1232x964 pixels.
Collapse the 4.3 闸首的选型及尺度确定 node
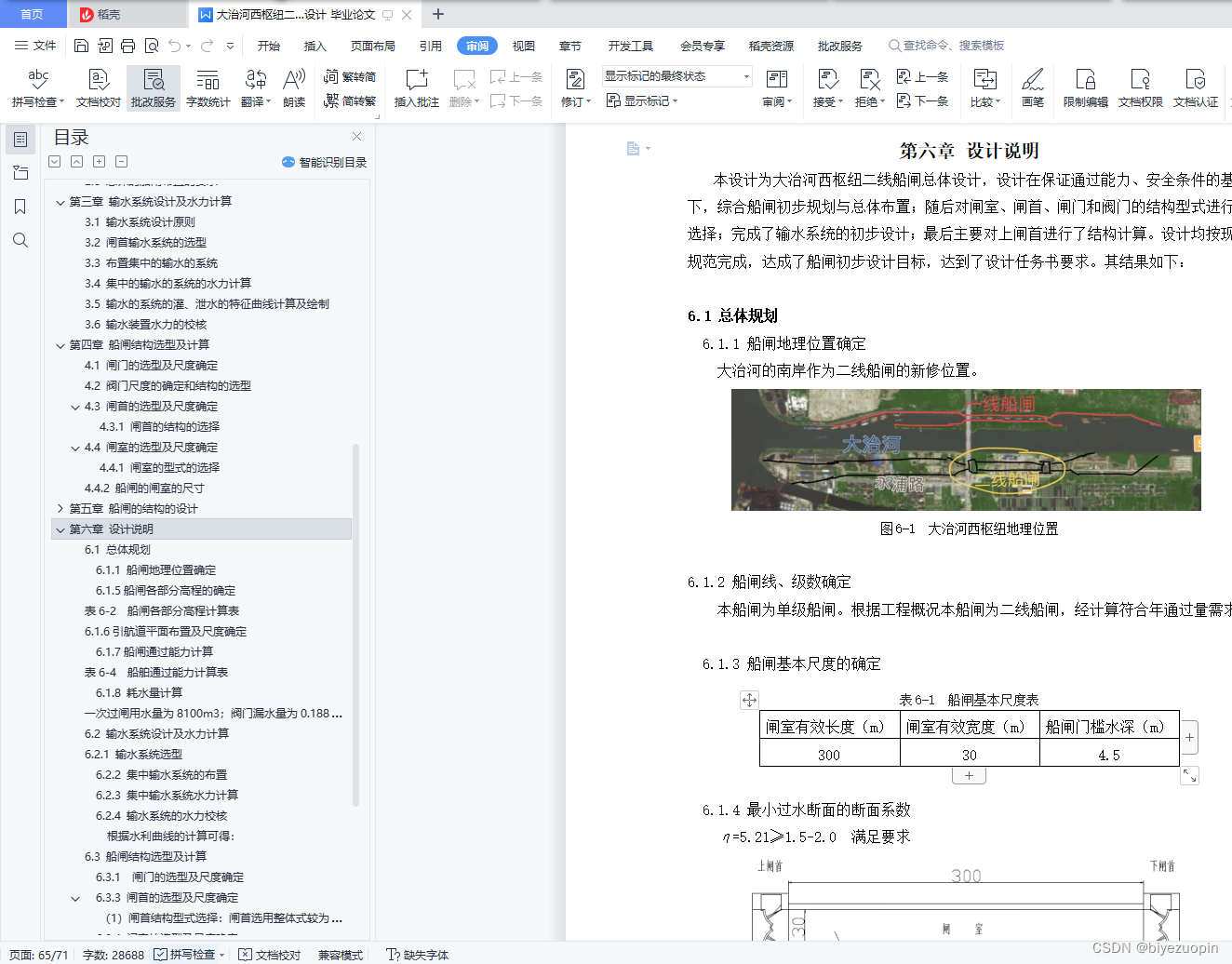75,407
